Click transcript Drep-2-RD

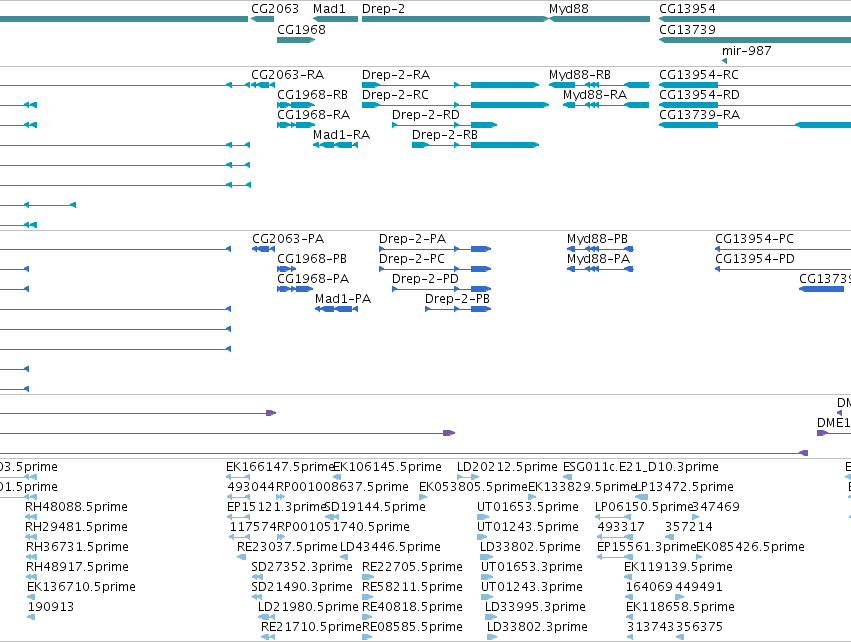pyautogui.click(x=426, y=115)
